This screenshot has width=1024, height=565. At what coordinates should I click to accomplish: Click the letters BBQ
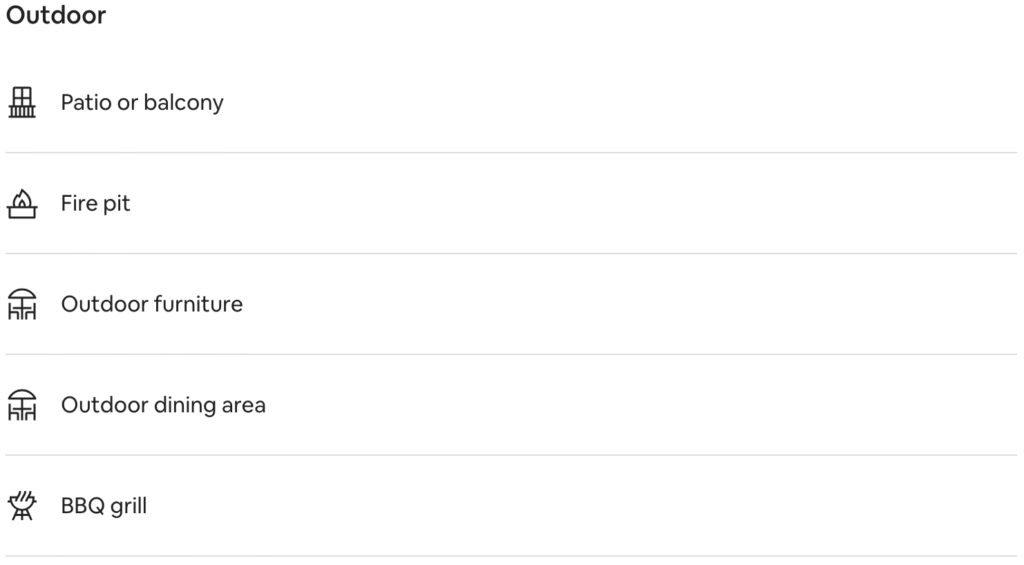(x=82, y=506)
